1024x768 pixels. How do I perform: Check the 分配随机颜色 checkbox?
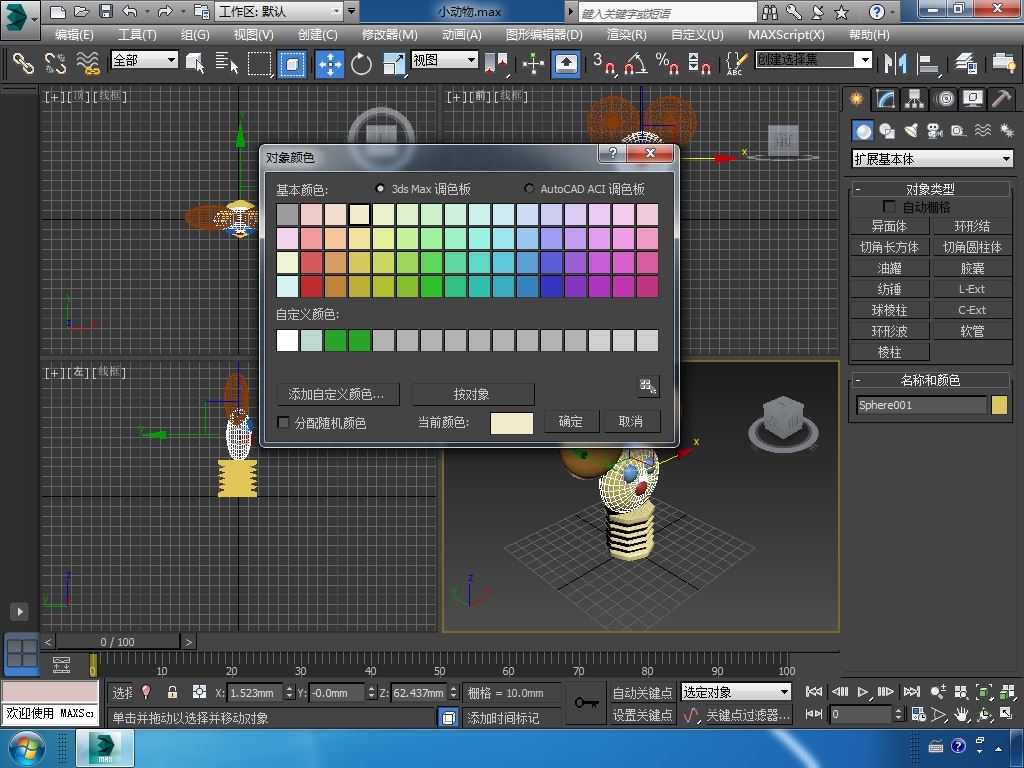(x=283, y=423)
